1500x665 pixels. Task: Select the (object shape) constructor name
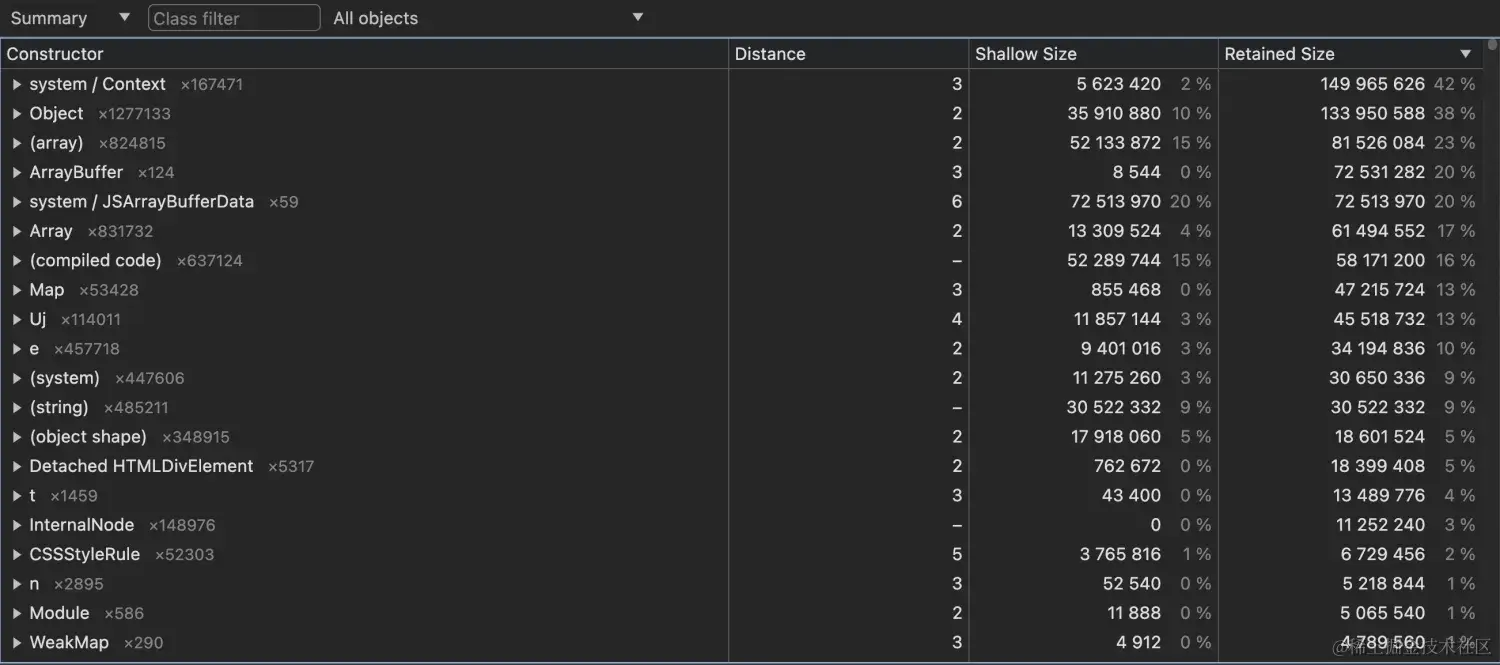(88, 437)
